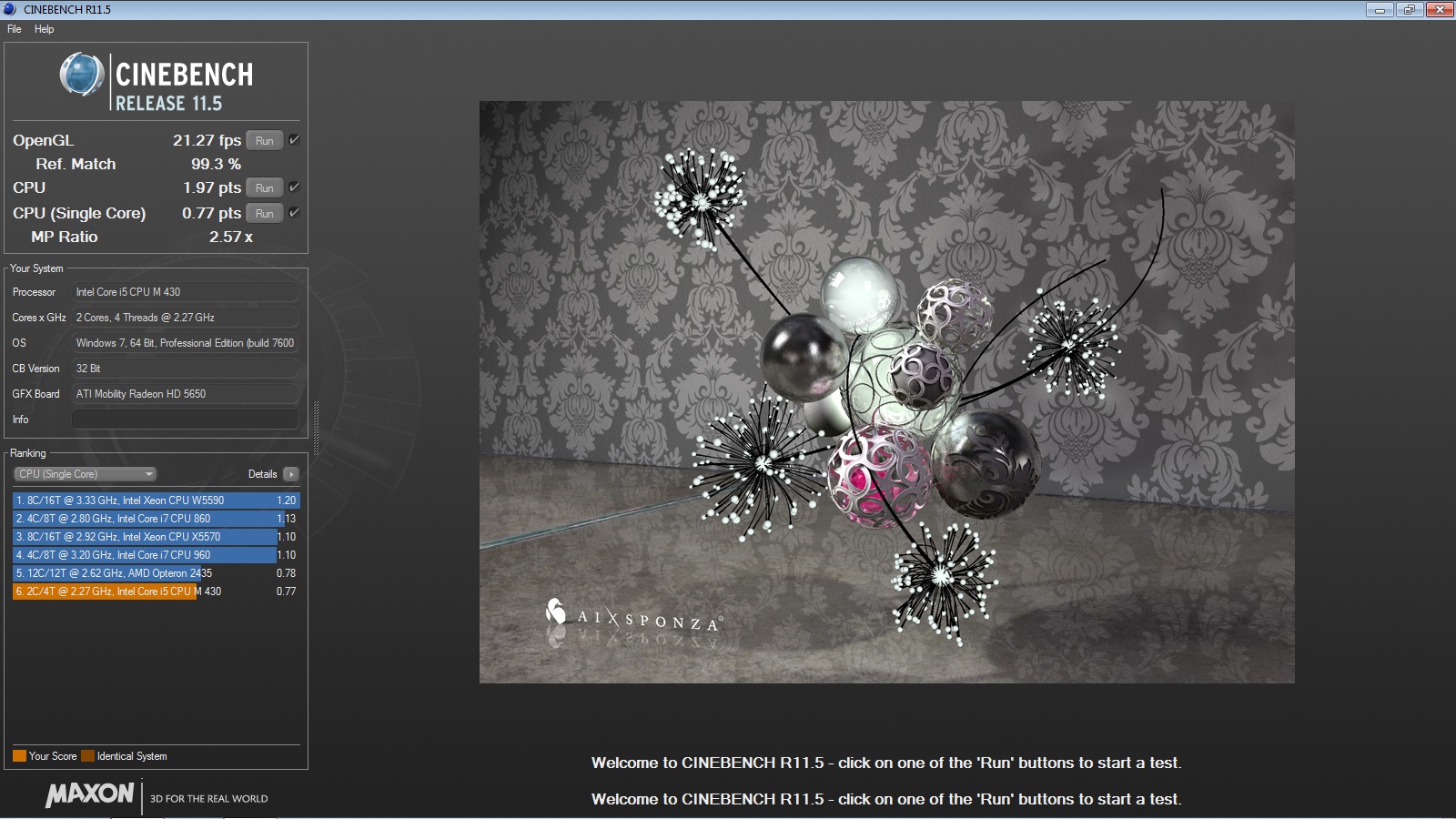The height and width of the screenshot is (819, 1456).
Task: Click the Cores x GHz field
Action: (x=185, y=318)
